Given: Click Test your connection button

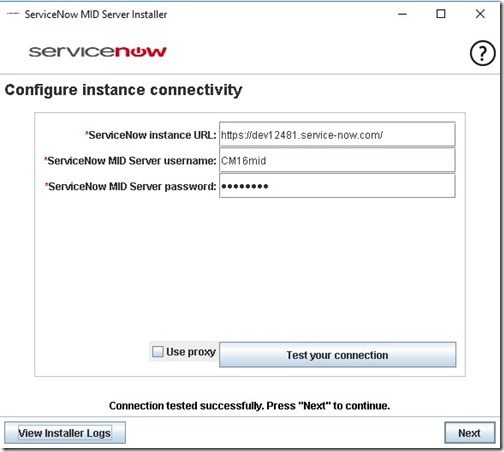Looking at the screenshot, I should tap(337, 355).
